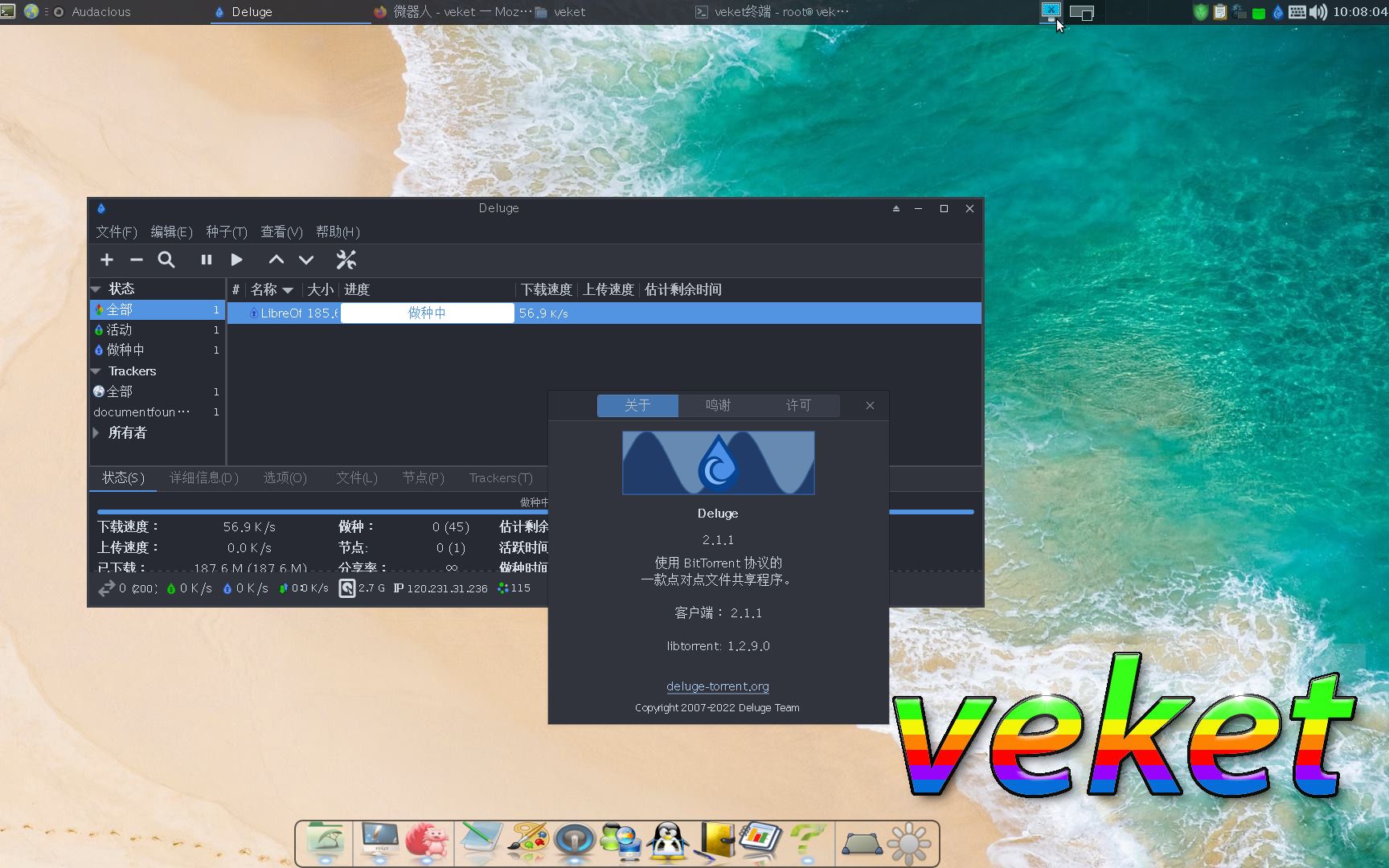Click the 做种中 progress bar of LibreOf torrent
Image resolution: width=1389 pixels, height=868 pixels.
tap(427, 313)
